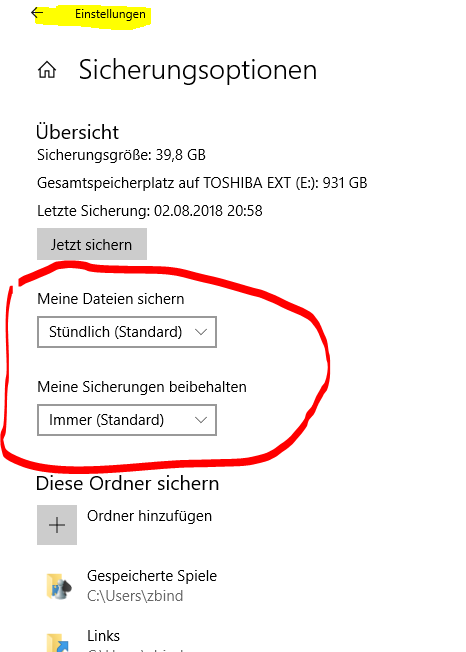The width and height of the screenshot is (466, 652).
Task: Select the Gespeicherte Spiele folder icon
Action: tap(58, 586)
